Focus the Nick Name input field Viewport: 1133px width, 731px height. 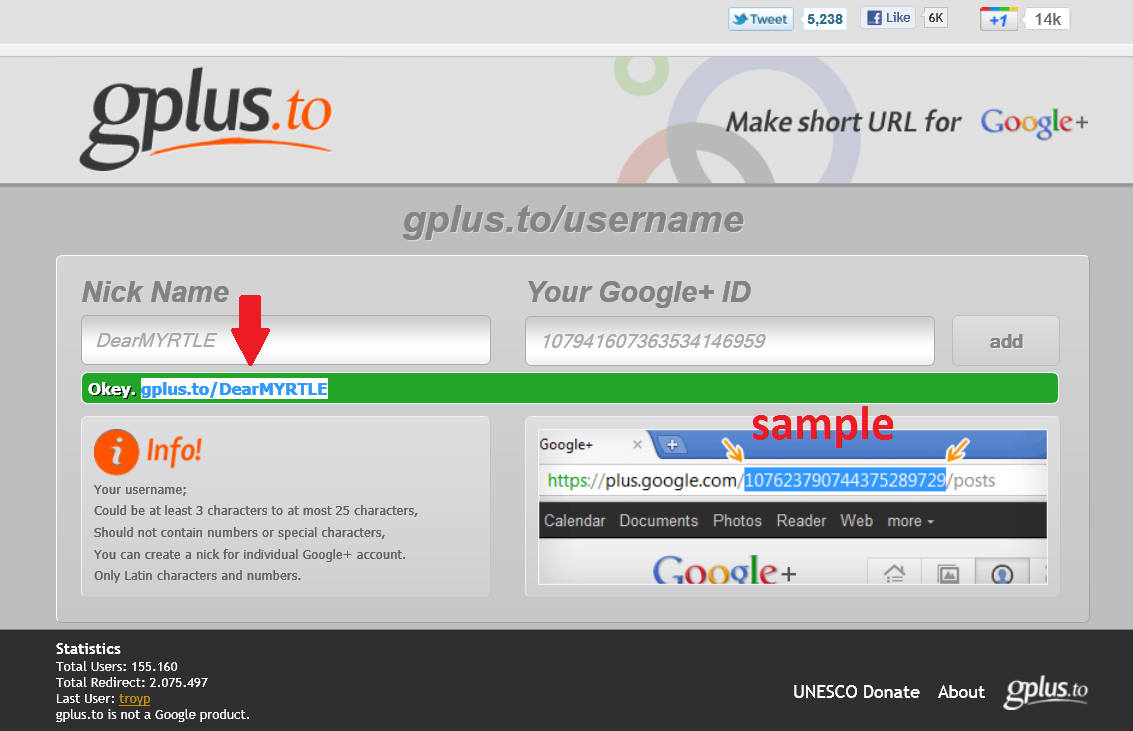pyautogui.click(x=286, y=340)
